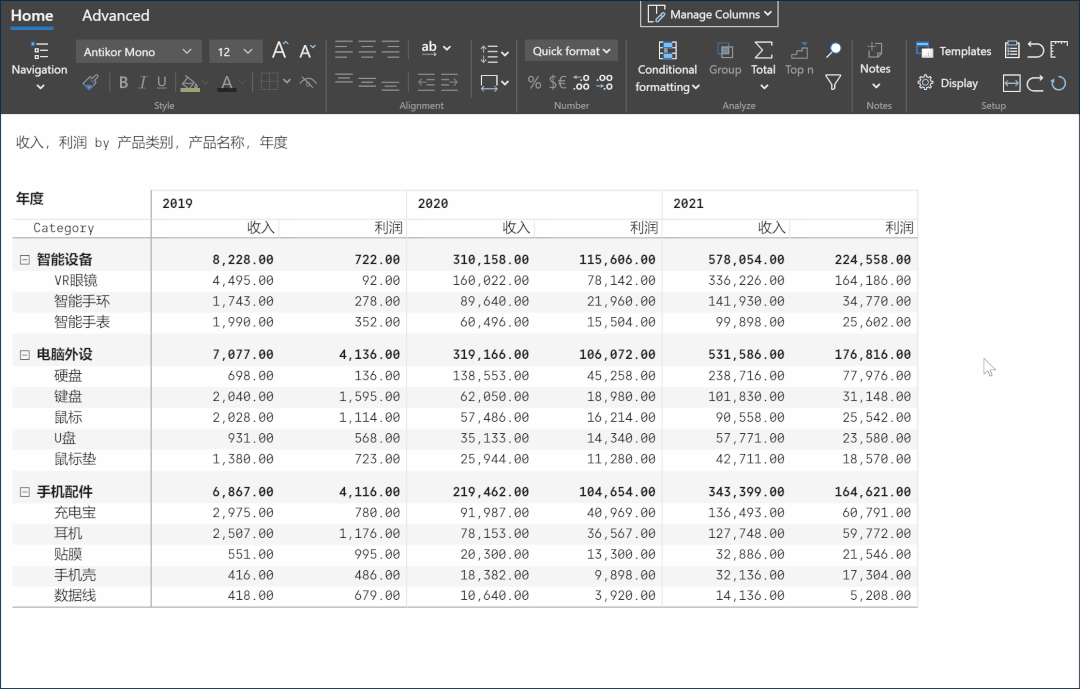Click the fill color bucket swatch

pos(189,83)
